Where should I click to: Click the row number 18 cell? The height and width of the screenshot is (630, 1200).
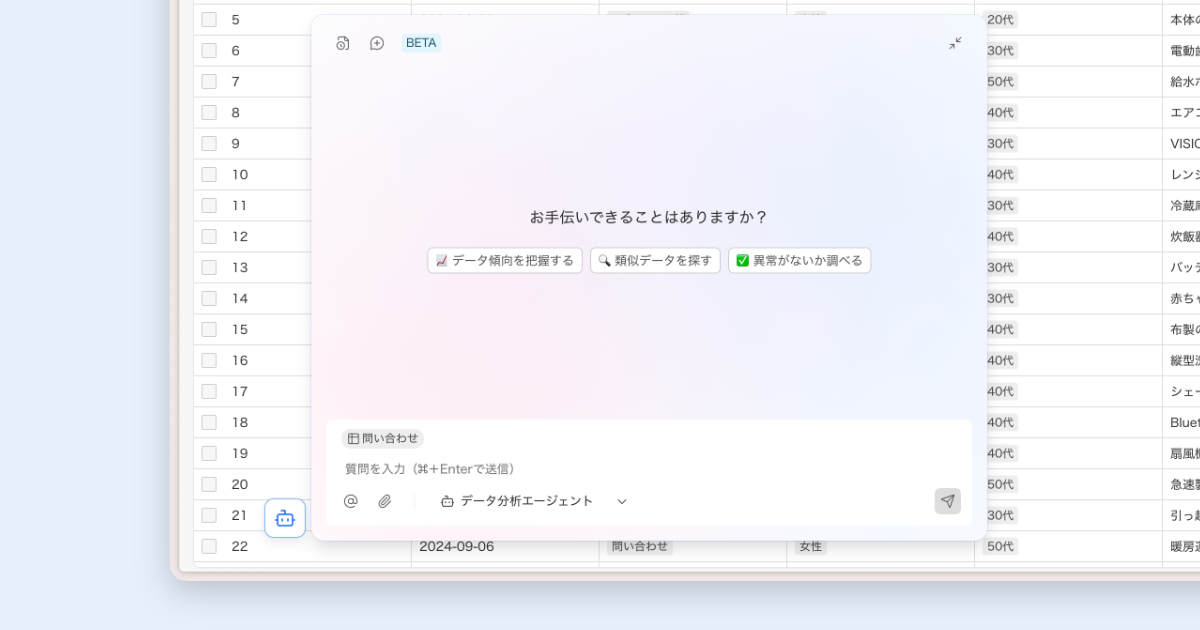240,422
